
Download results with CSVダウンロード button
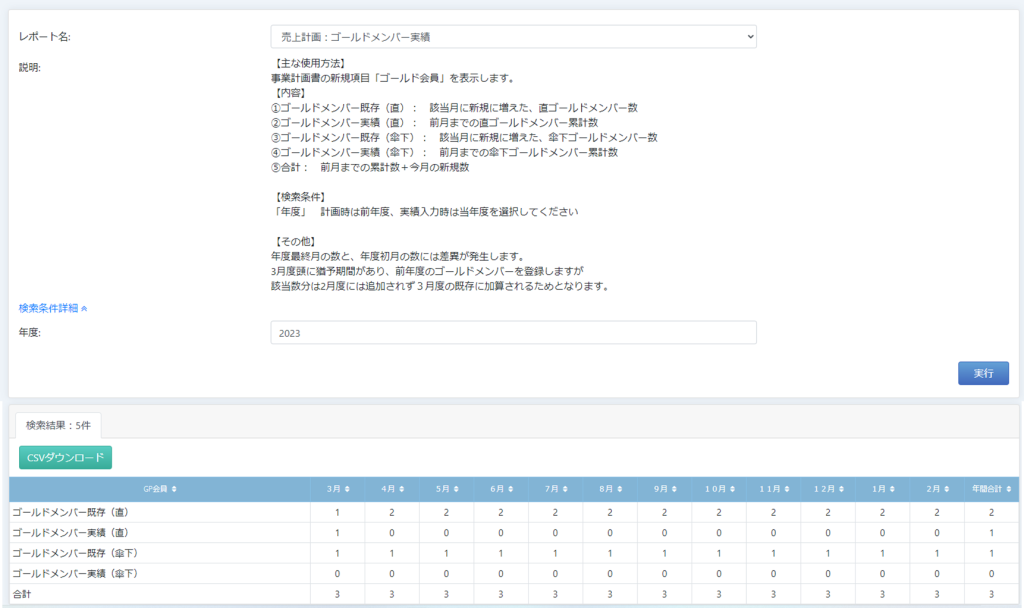tap(65, 458)
